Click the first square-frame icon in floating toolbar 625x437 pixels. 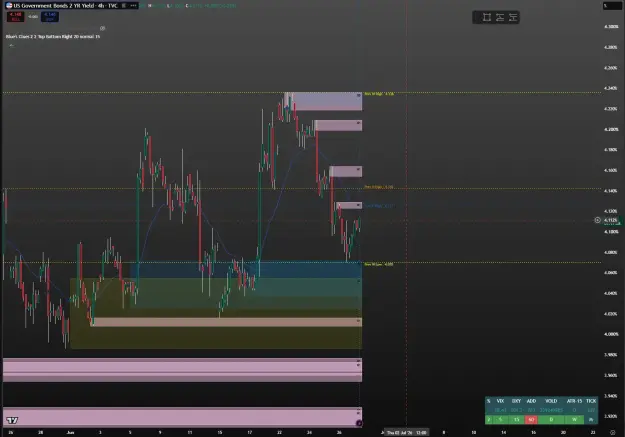click(487, 17)
